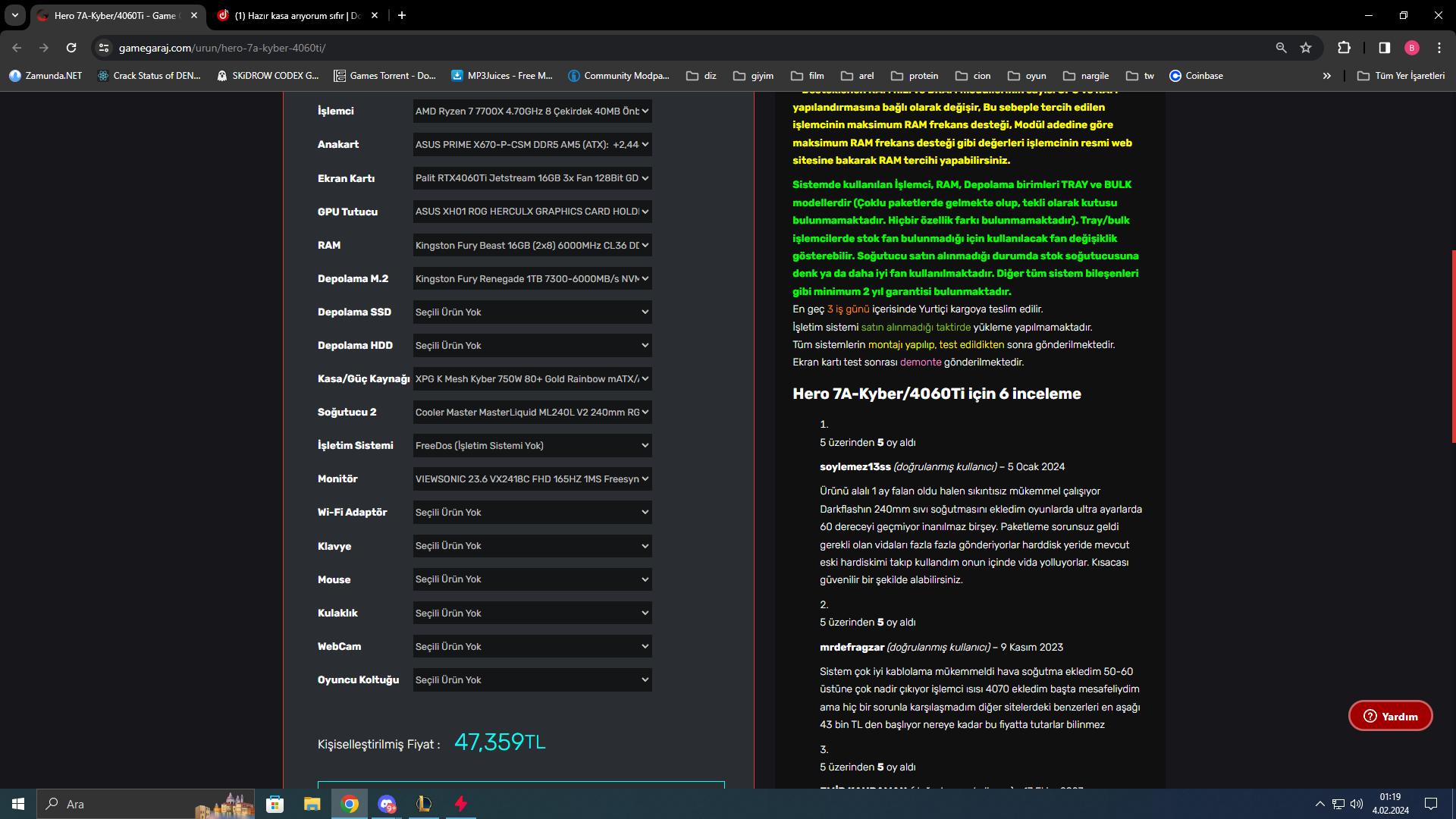This screenshot has height=819, width=1456.
Task: Expand the Depolama SSD dropdown
Action: click(532, 312)
